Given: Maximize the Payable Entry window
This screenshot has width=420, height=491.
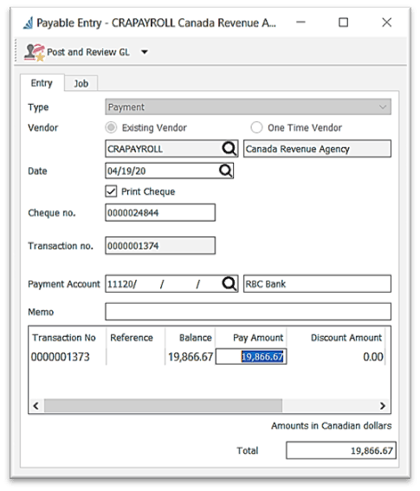Looking at the screenshot, I should (343, 22).
